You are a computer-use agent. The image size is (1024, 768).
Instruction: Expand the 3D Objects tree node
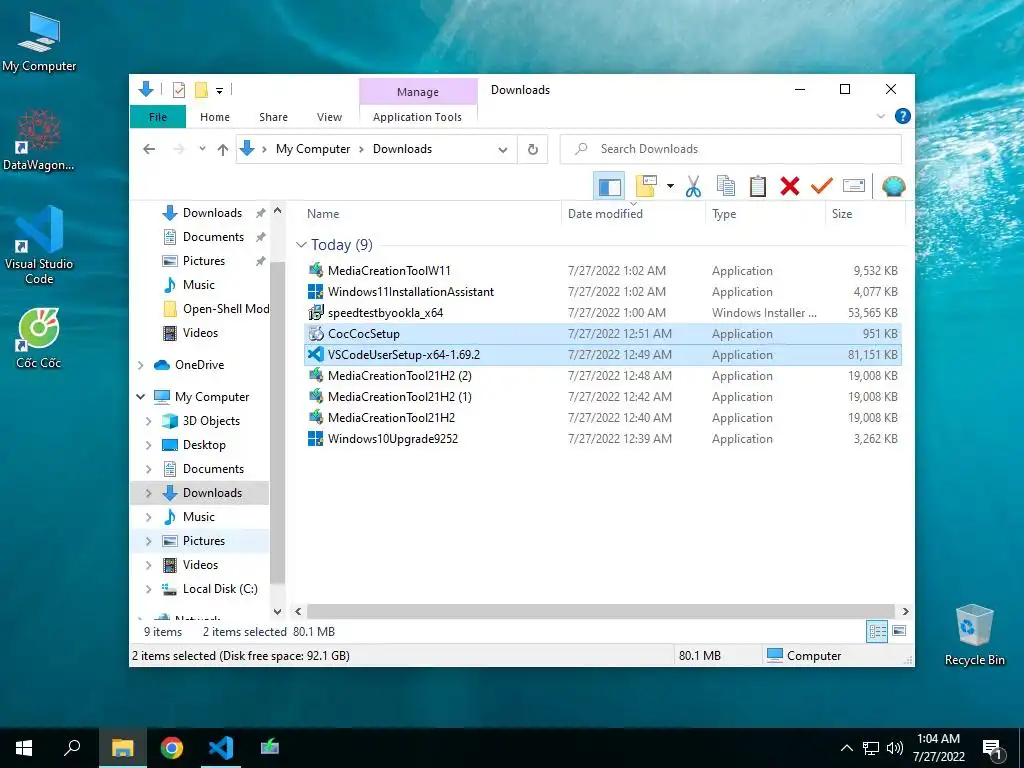pyautogui.click(x=149, y=421)
